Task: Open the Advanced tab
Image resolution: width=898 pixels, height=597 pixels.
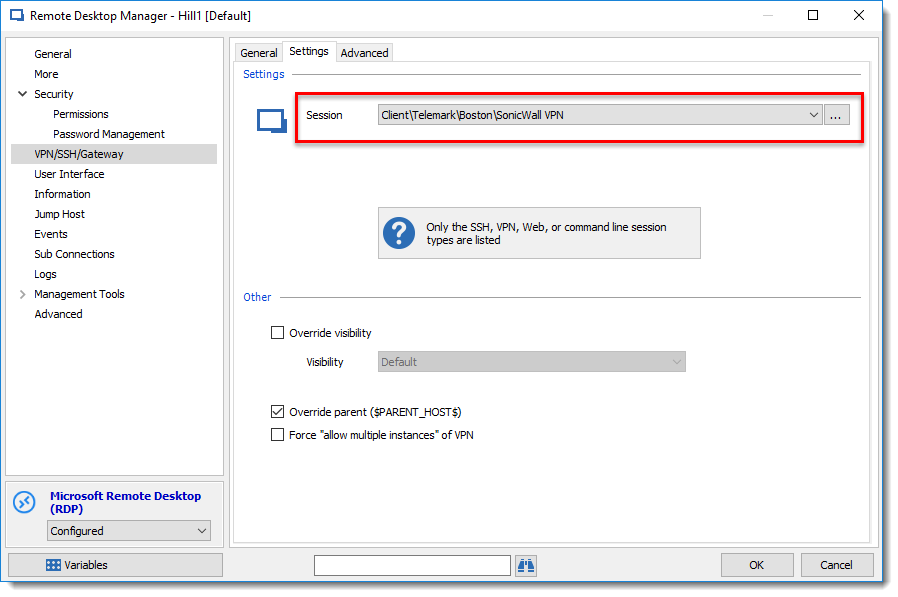Action: click(x=364, y=53)
